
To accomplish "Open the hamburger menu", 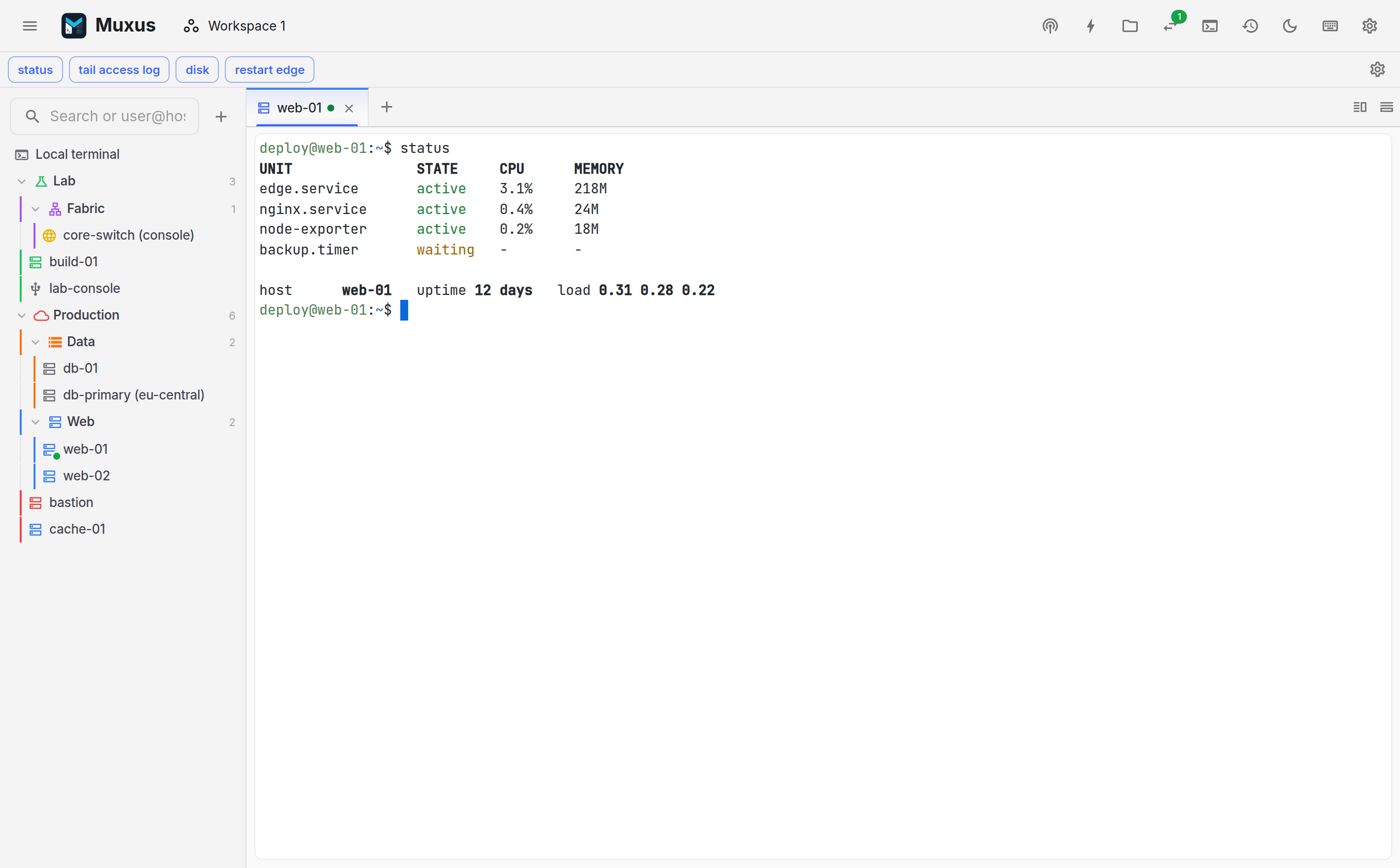I will (x=30, y=26).
